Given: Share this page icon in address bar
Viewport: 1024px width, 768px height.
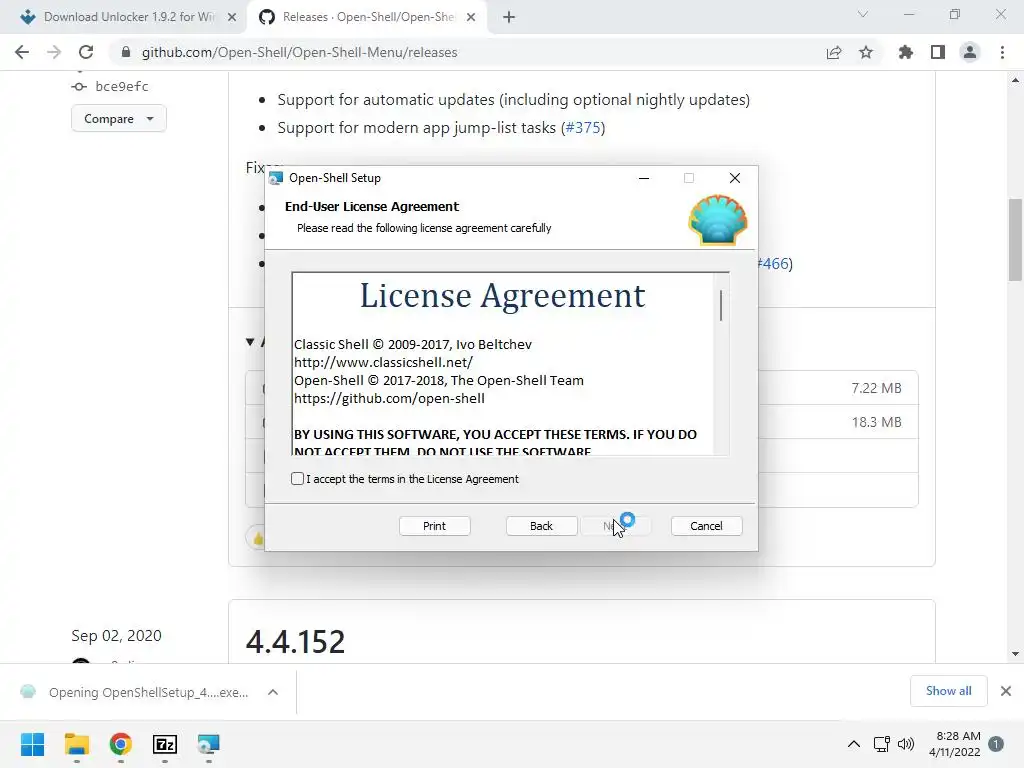Looking at the screenshot, I should (x=834, y=52).
